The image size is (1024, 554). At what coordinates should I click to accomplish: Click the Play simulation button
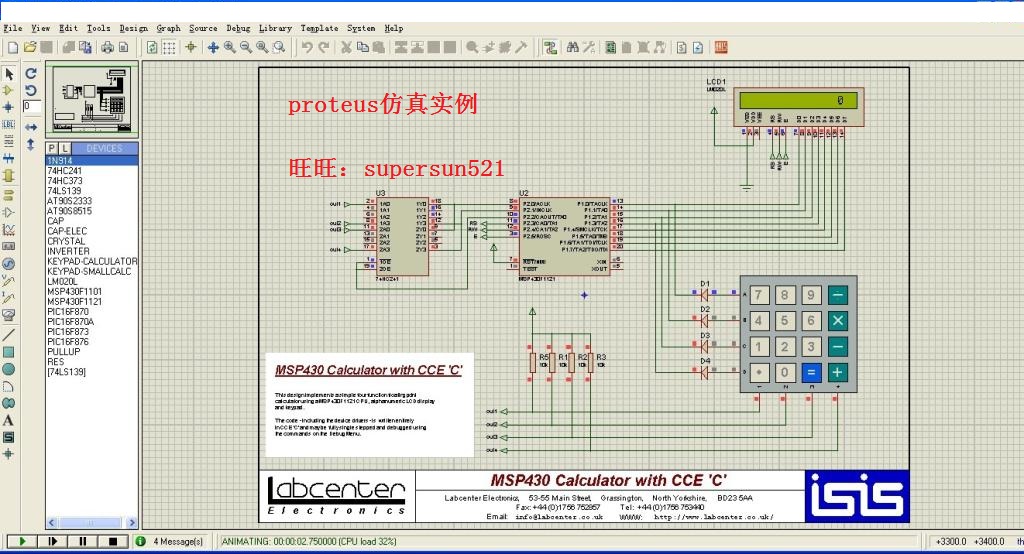[22, 541]
